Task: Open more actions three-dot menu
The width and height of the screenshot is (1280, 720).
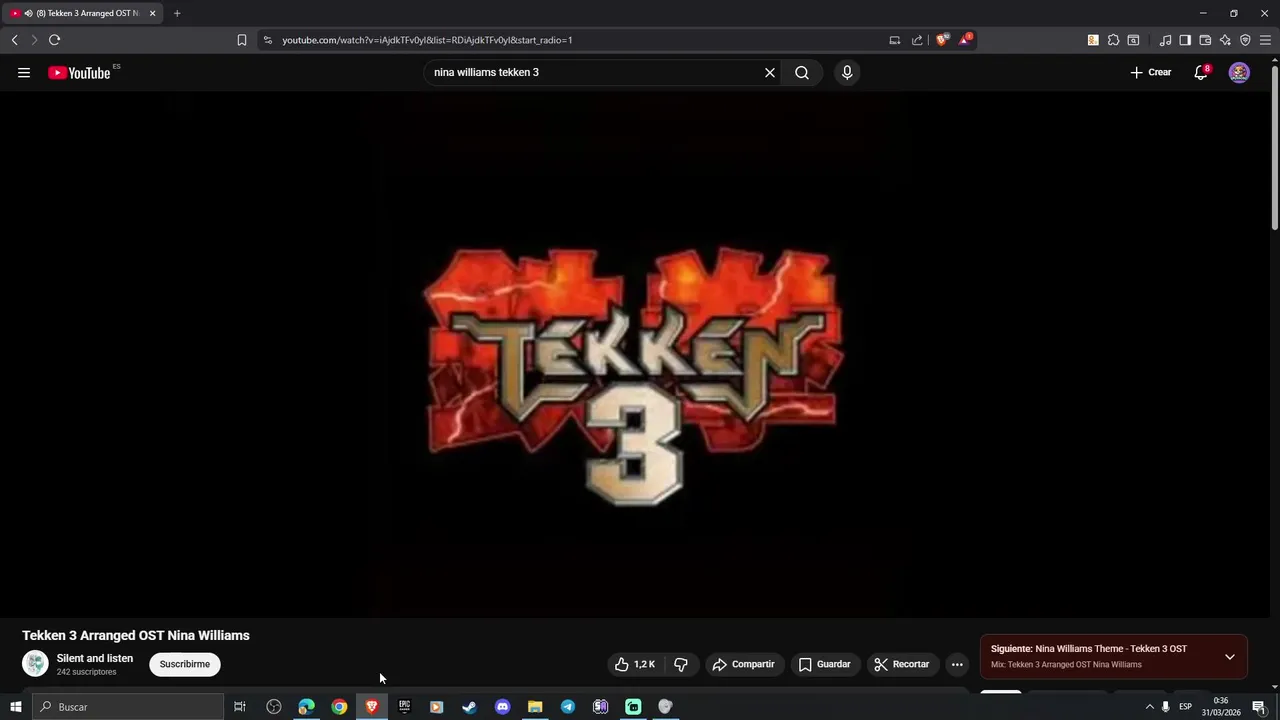Action: (957, 664)
